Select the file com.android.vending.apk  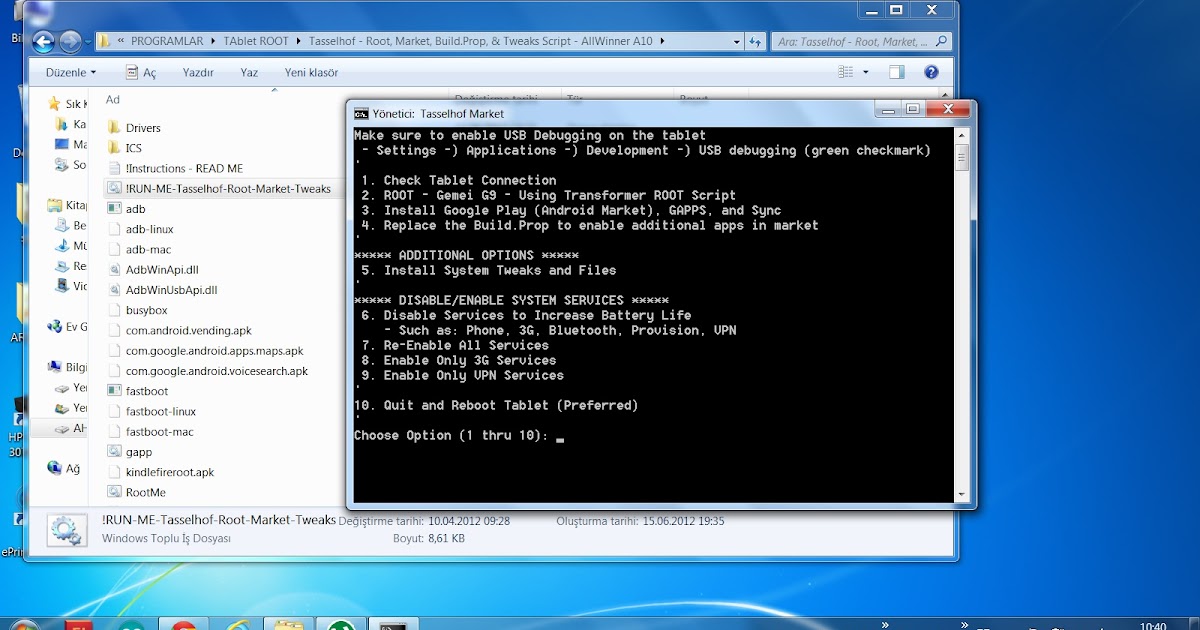(x=189, y=330)
